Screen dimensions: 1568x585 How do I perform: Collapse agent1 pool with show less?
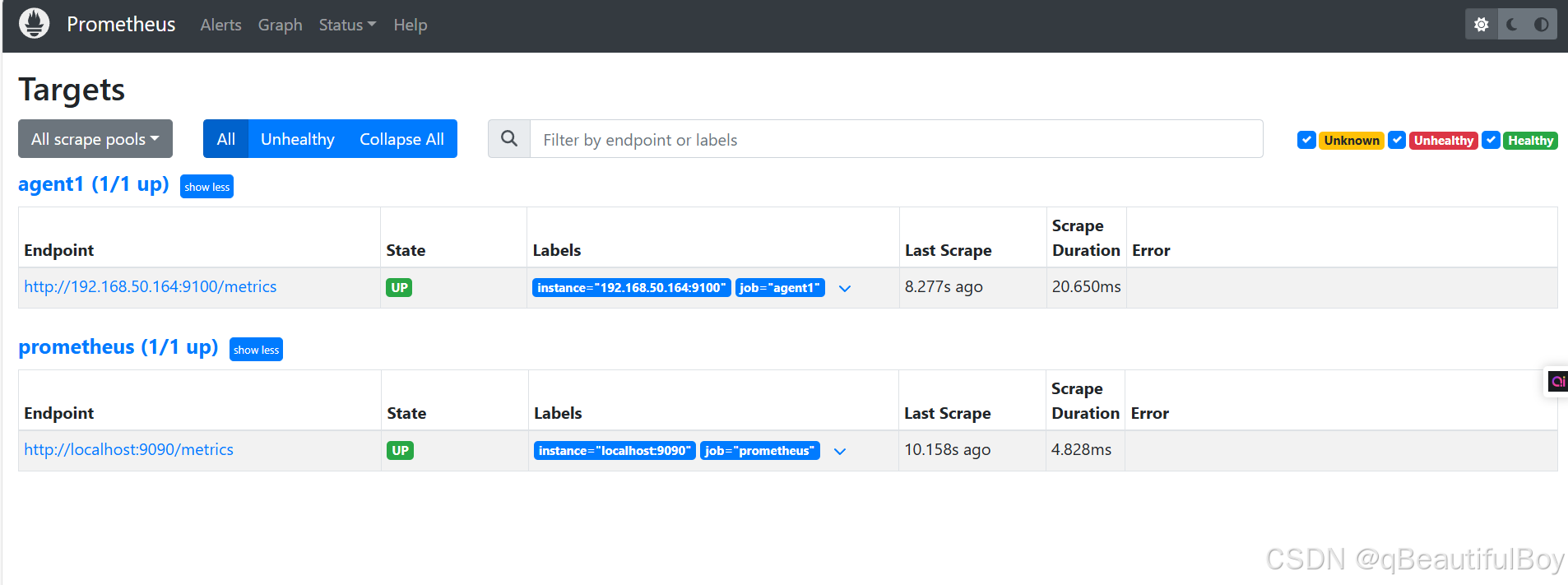pyautogui.click(x=206, y=187)
